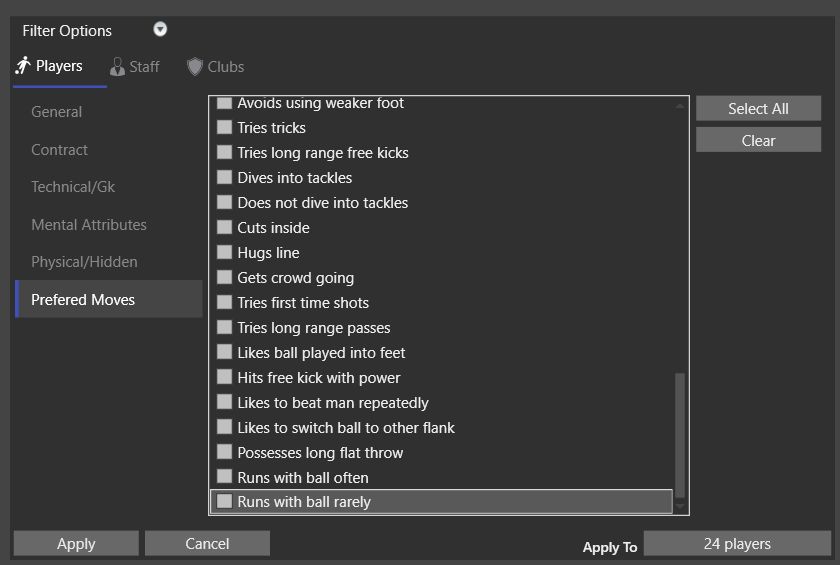Click the Clubs shield icon
Image resolution: width=840 pixels, height=565 pixels.
coord(194,67)
